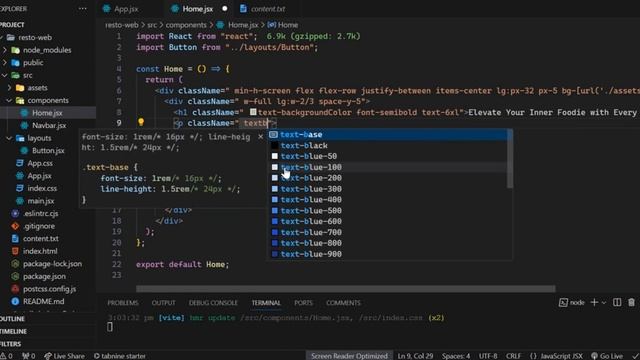Open index.css file
Viewport: 640px width, 360px height.
point(42,189)
